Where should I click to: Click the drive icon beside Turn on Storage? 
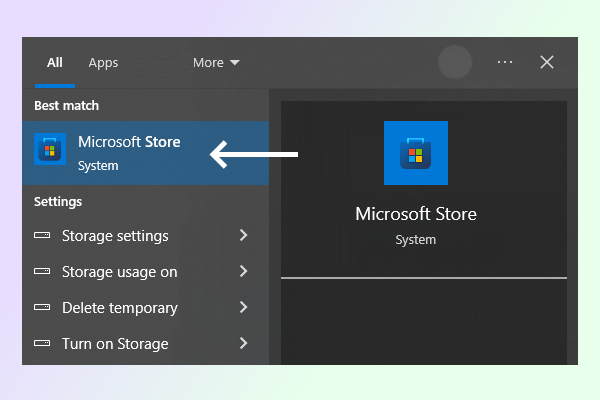coord(42,344)
